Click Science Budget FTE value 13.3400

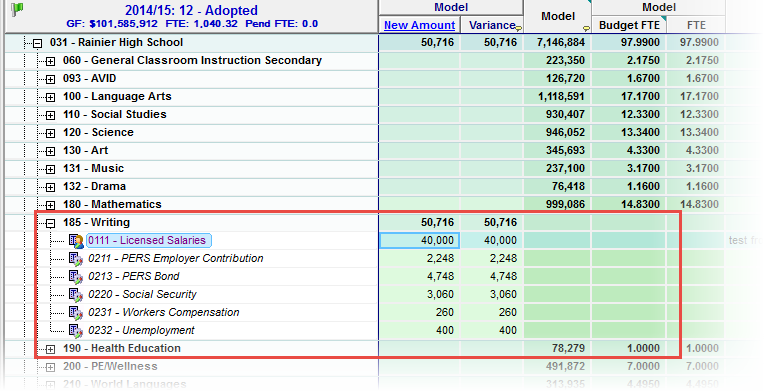pos(629,133)
